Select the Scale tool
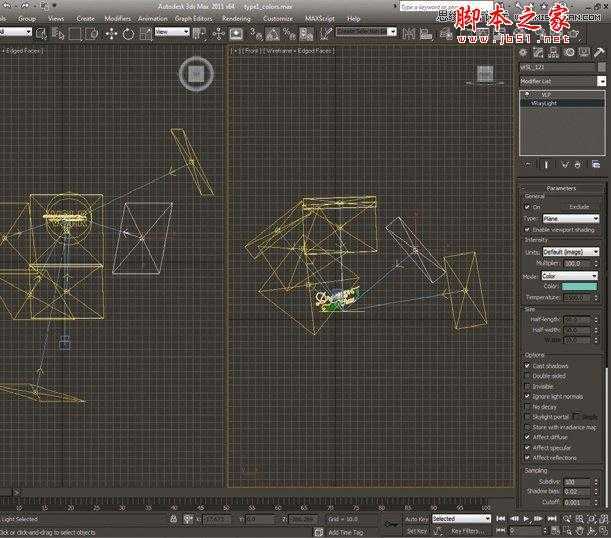This screenshot has height=538, width=611. point(145,34)
